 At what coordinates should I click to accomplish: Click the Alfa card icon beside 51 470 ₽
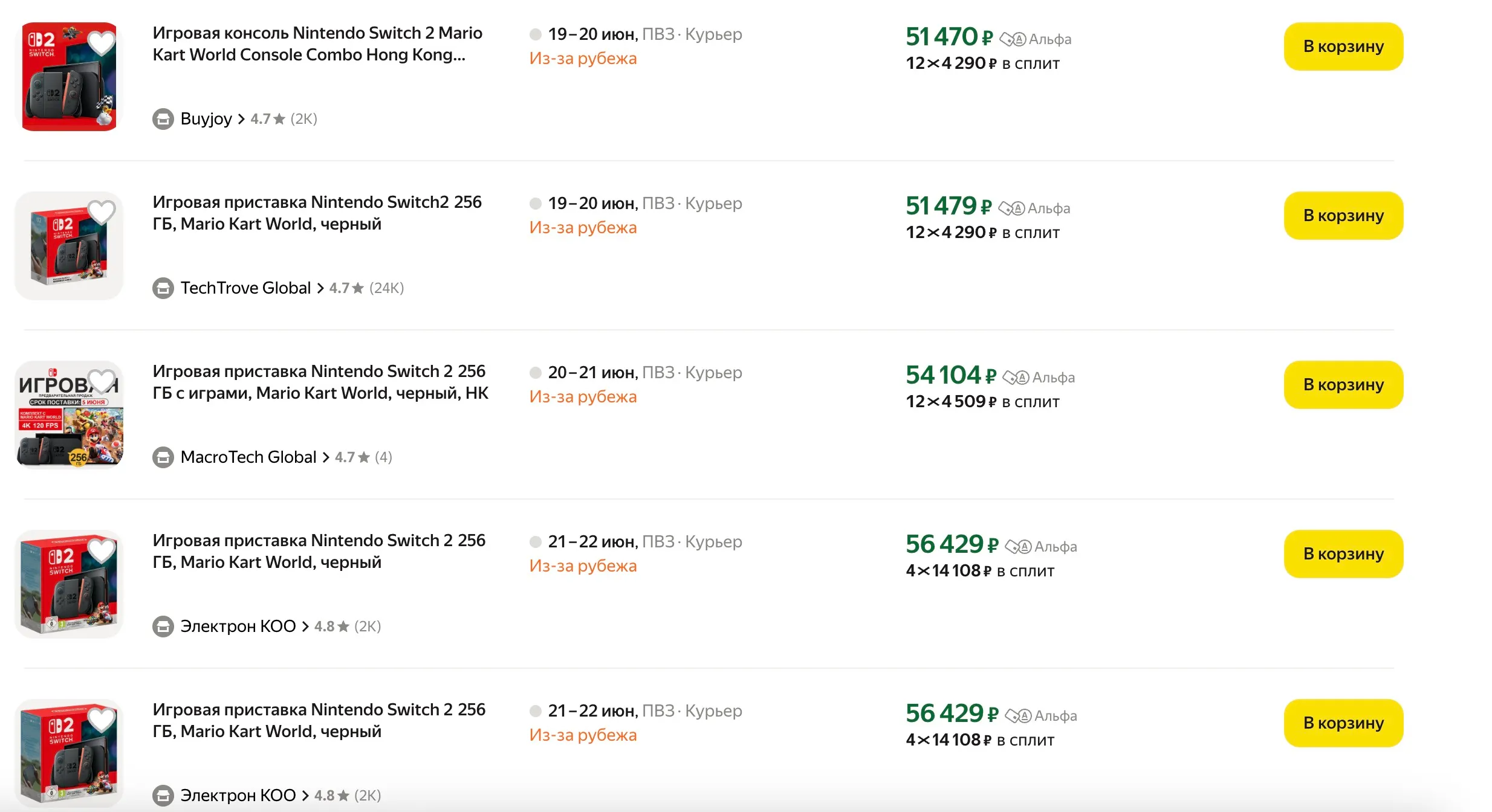click(x=1013, y=39)
